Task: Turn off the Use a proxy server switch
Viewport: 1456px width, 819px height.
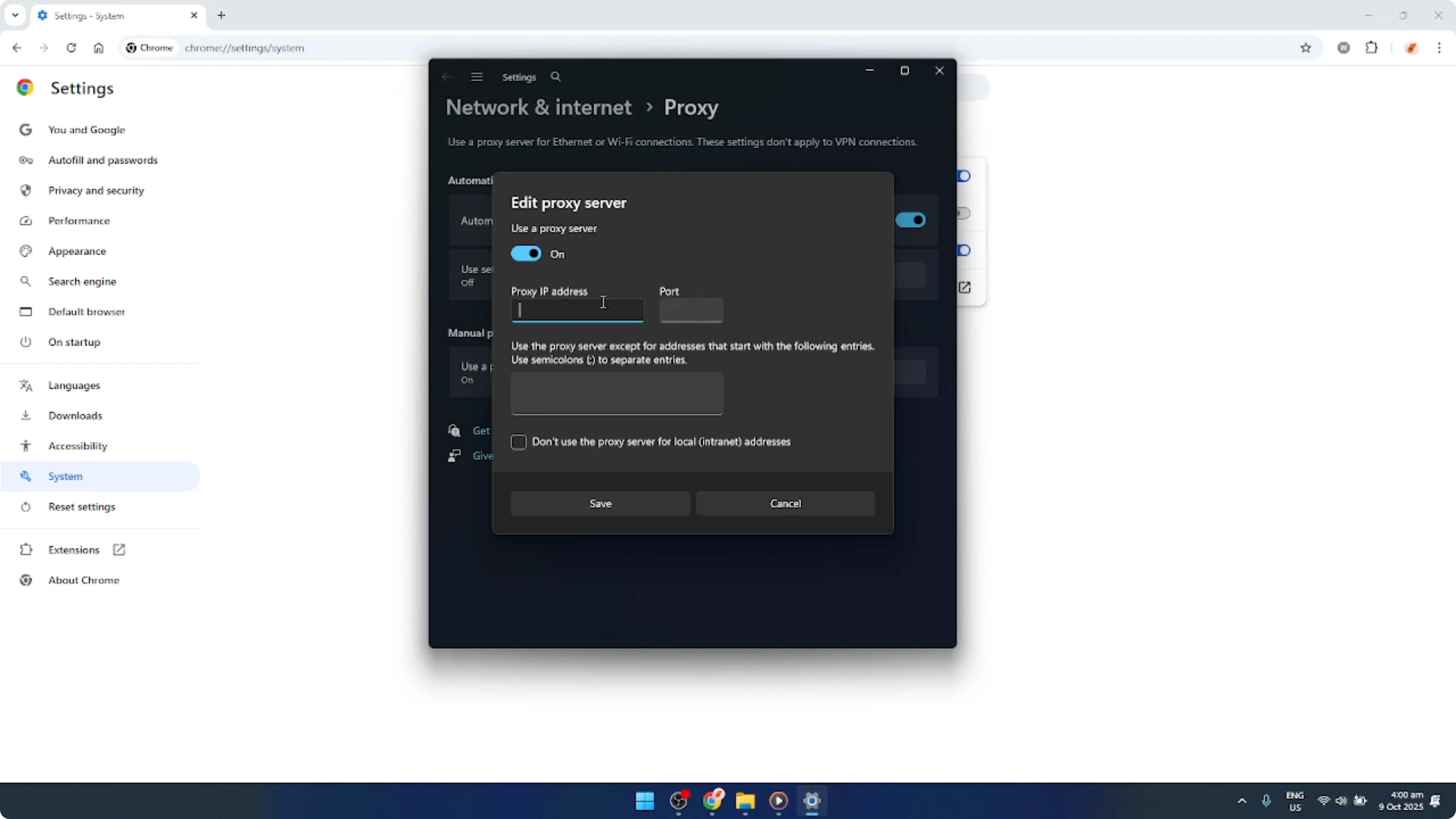Action: 527,253
